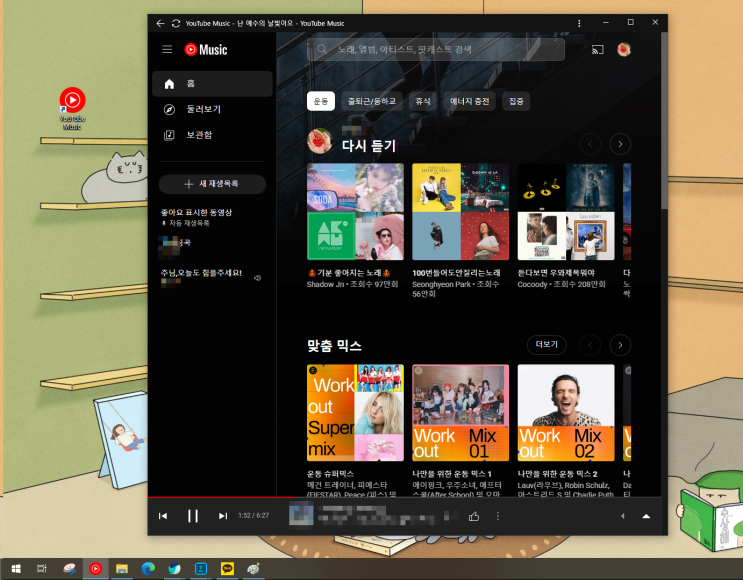This screenshot has width=743, height=580.
Task: Click the now playing album art thumbnail
Action: 301,516
